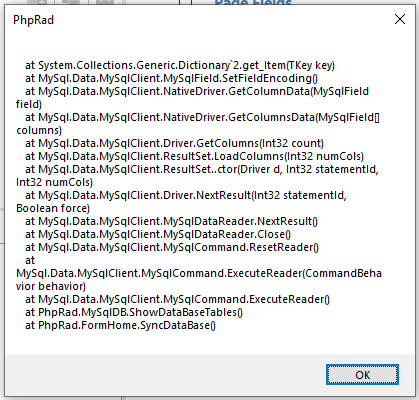Click the MySqlField.SetFieldEncoding trace line
This screenshot has height=400, width=419.
pos(171,78)
